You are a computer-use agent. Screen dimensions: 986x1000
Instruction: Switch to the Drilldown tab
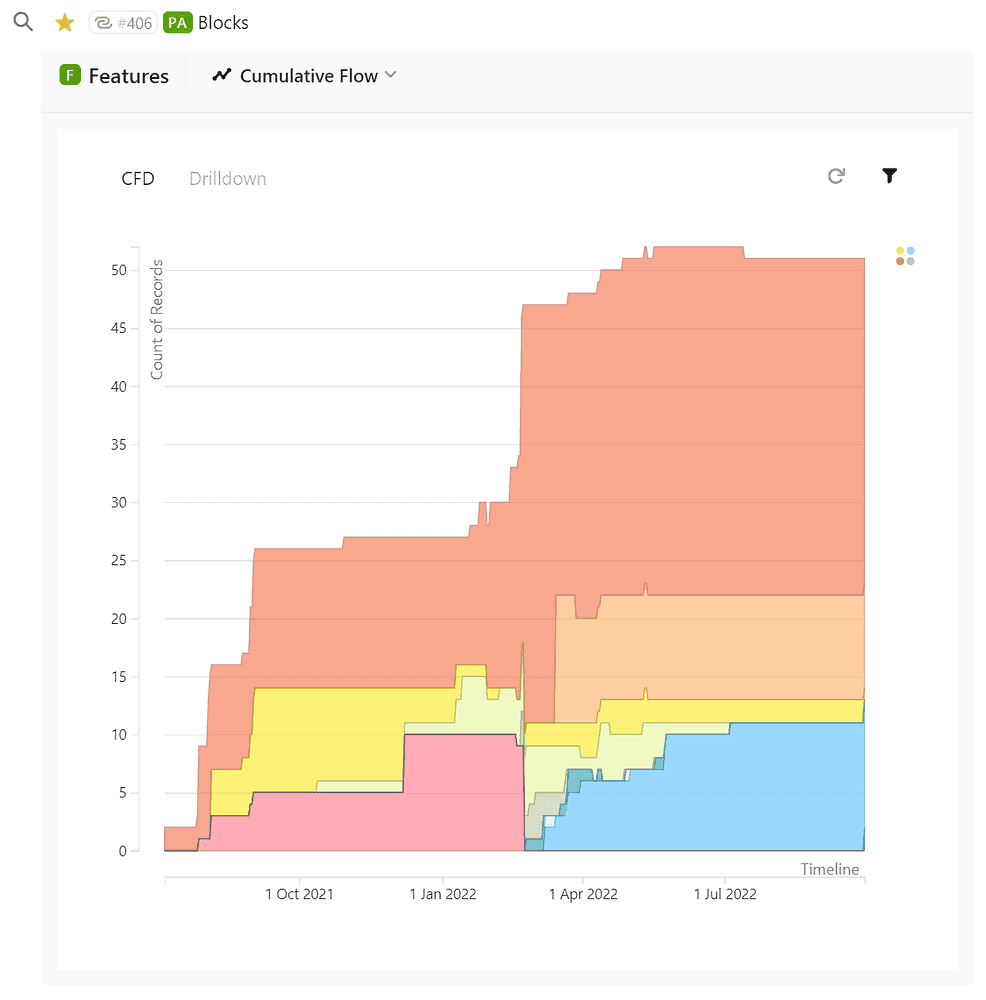228,179
